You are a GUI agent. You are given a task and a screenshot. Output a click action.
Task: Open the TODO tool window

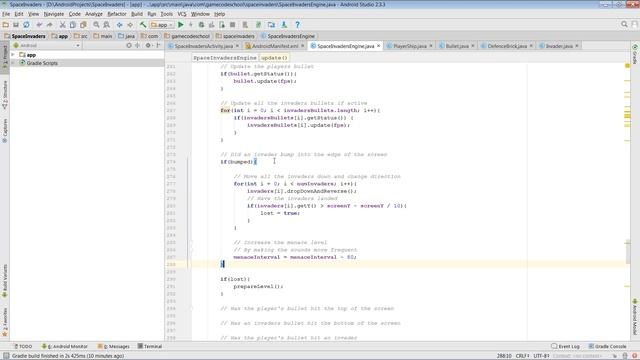23,346
